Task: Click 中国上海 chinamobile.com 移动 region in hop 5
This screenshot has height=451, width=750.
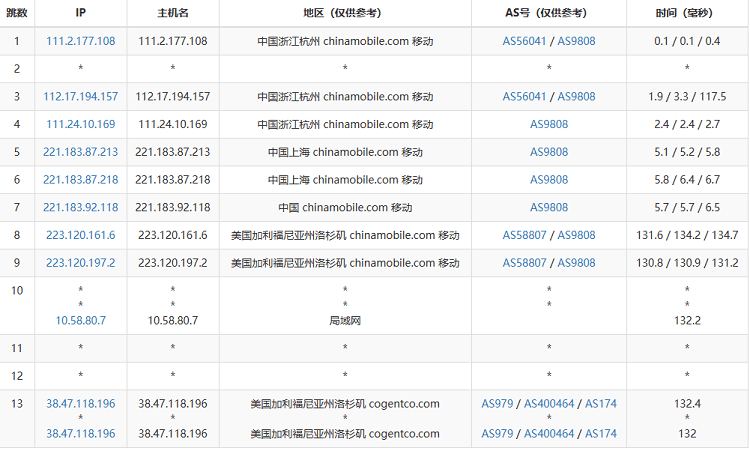Action: pyautogui.click(x=345, y=153)
